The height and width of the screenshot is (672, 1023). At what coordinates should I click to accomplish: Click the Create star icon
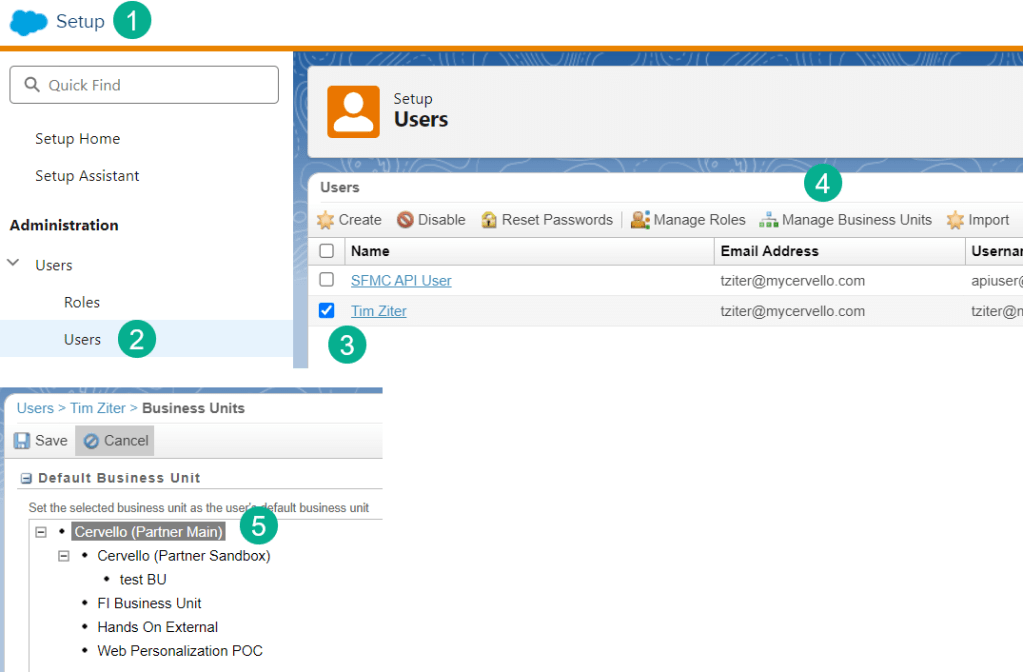325,220
